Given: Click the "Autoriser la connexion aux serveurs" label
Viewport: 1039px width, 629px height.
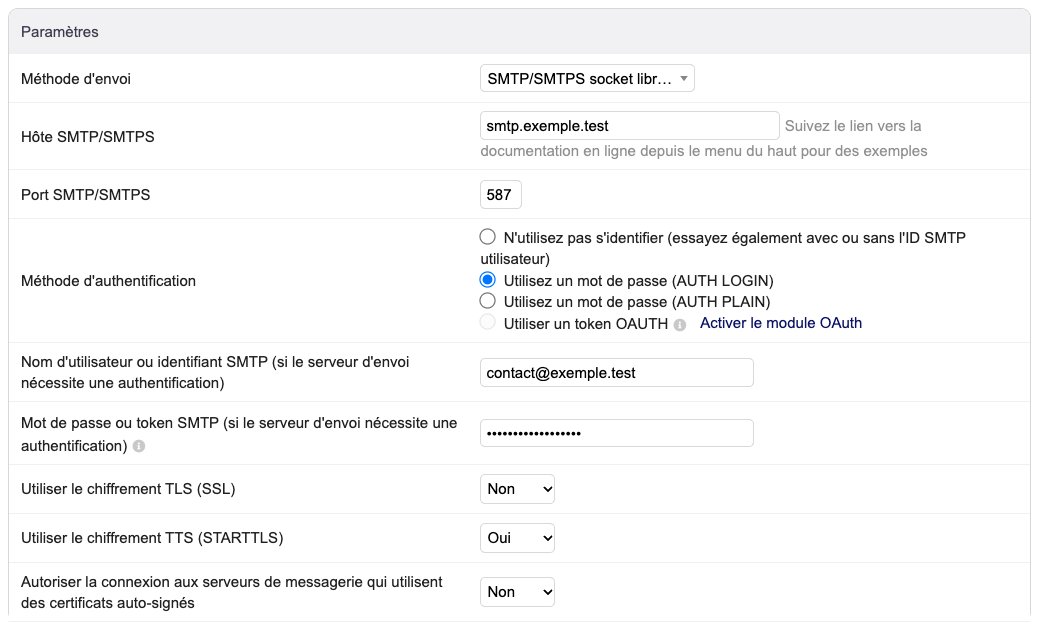Looking at the screenshot, I should 232,593.
